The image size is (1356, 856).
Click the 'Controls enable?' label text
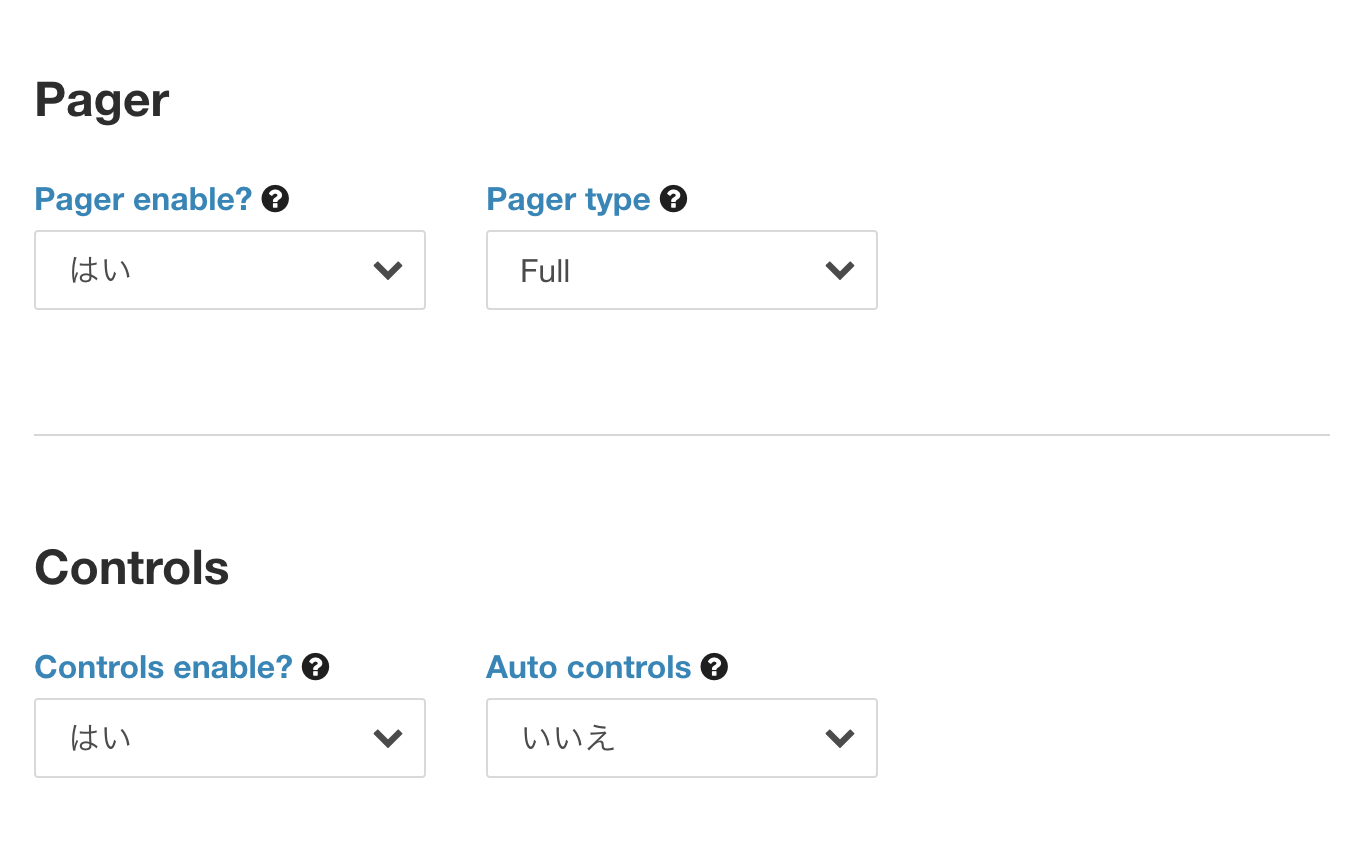tap(163, 667)
